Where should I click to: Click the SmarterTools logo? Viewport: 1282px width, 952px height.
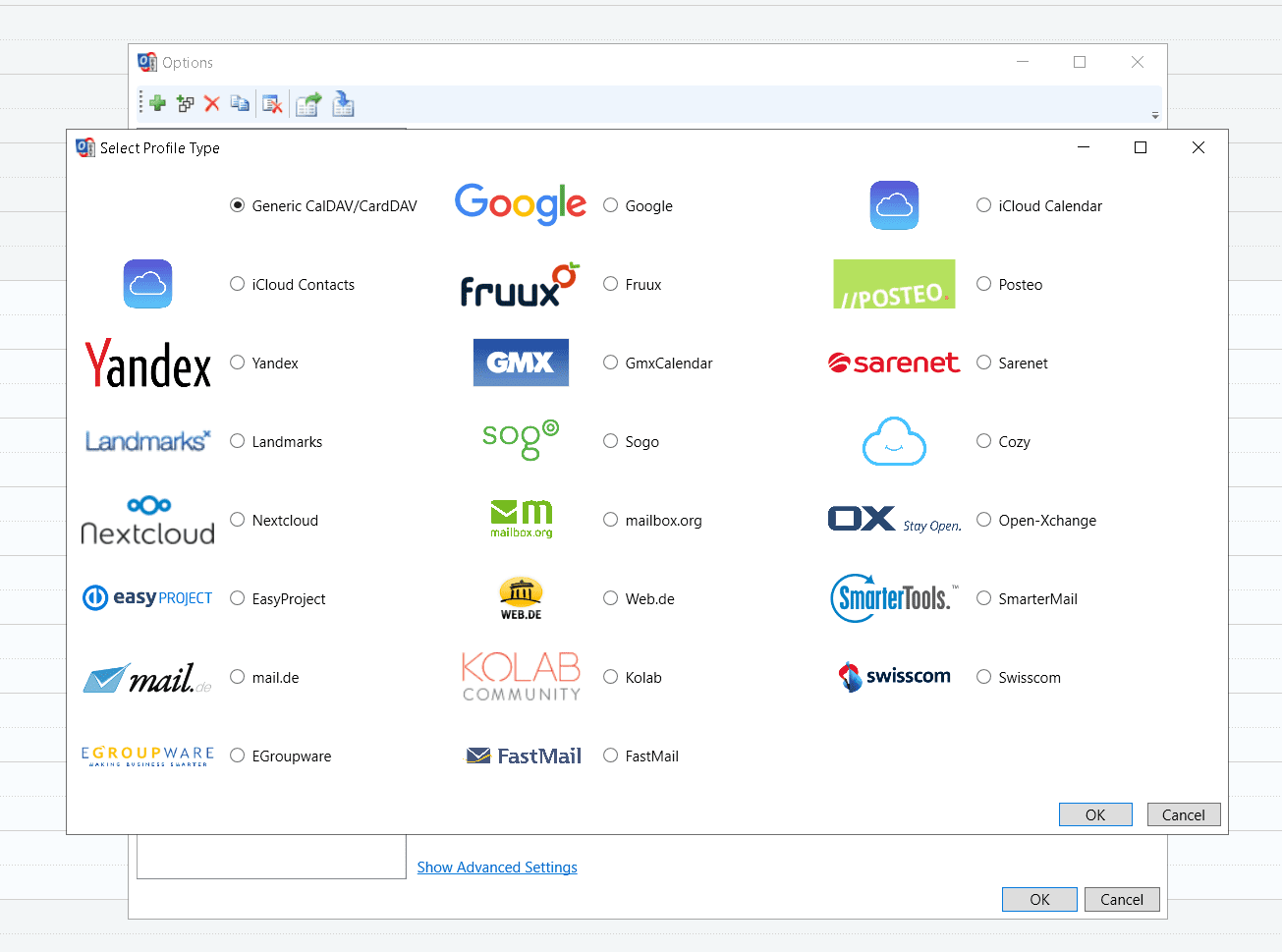892,598
